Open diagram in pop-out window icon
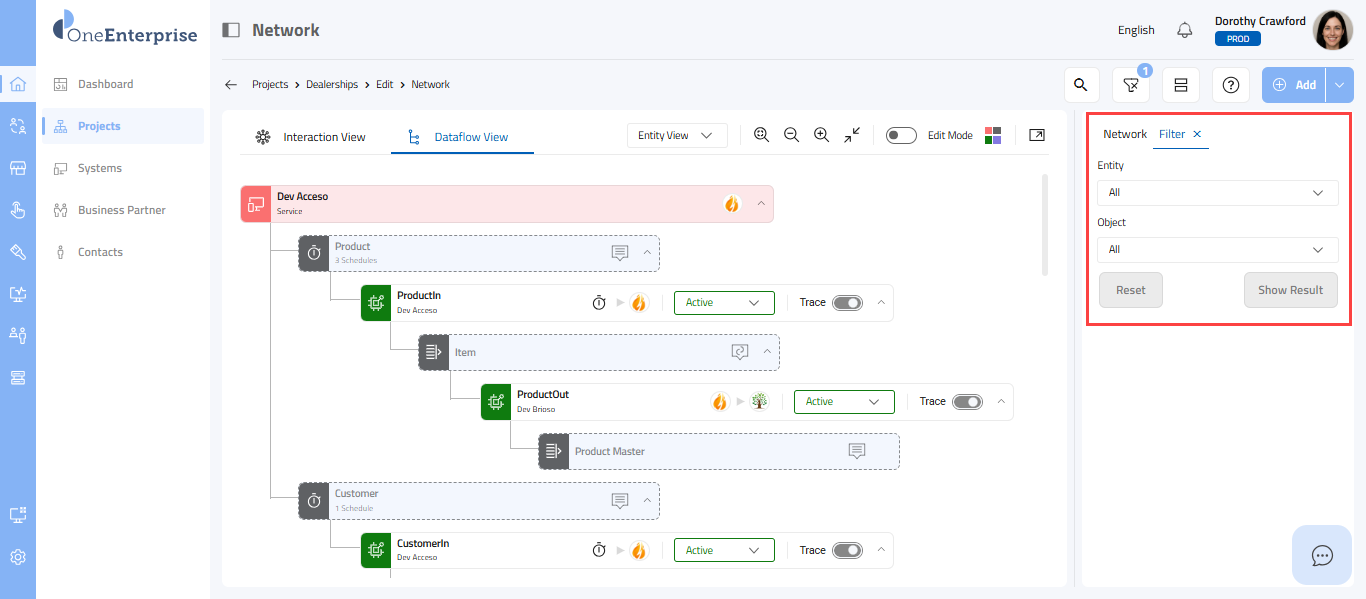This screenshot has height=599, width=1366. pyautogui.click(x=1037, y=135)
